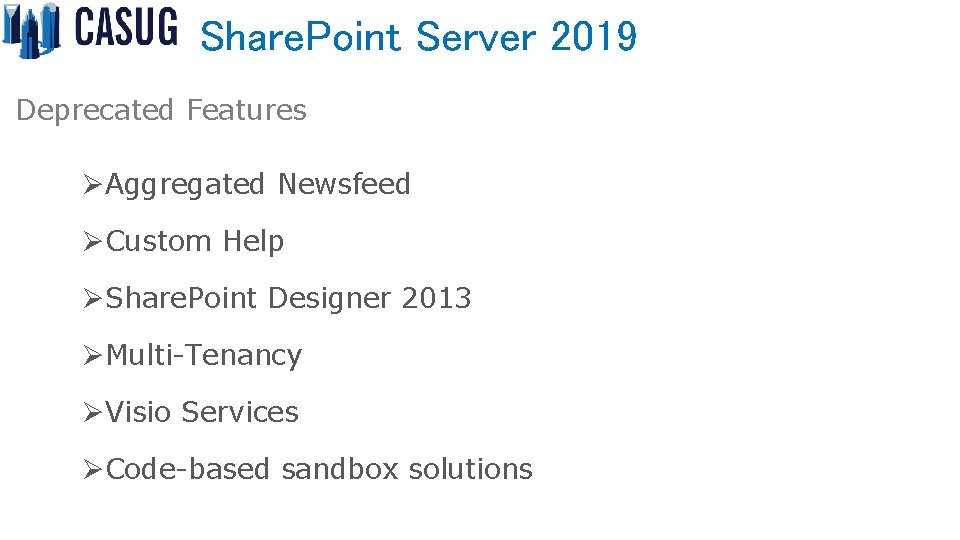
Task: Click the arrow bullet beside Code-based sandbox solutions
Action: click(92, 470)
